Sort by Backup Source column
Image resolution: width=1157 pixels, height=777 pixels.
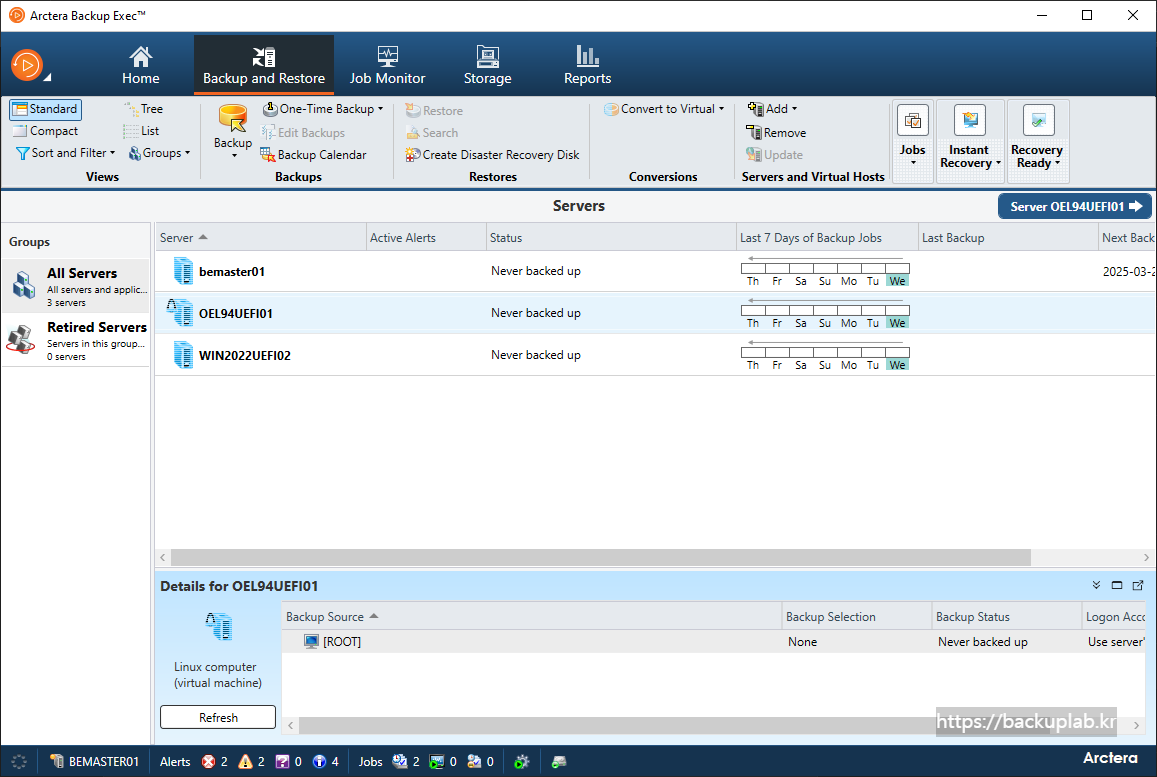click(531, 617)
